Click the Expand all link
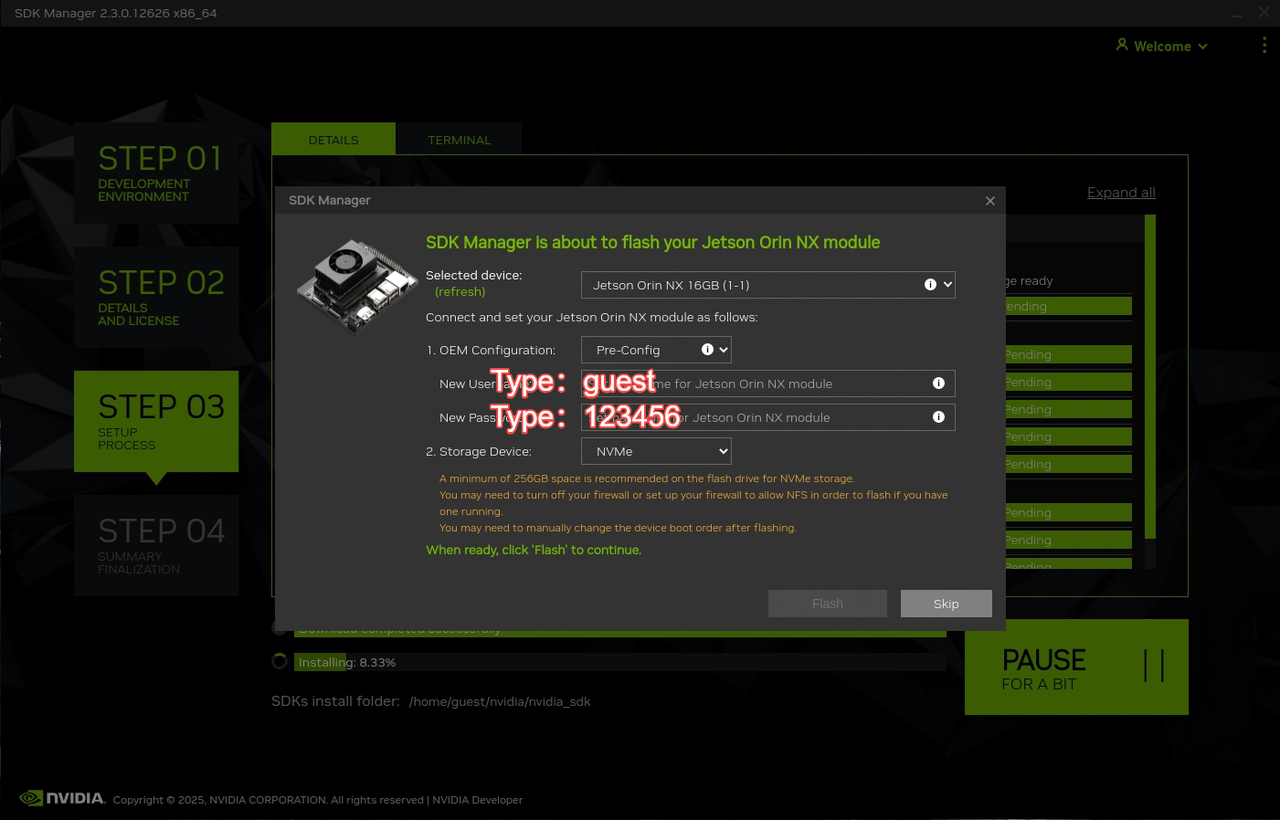Viewport: 1280px width, 820px height. (1121, 193)
